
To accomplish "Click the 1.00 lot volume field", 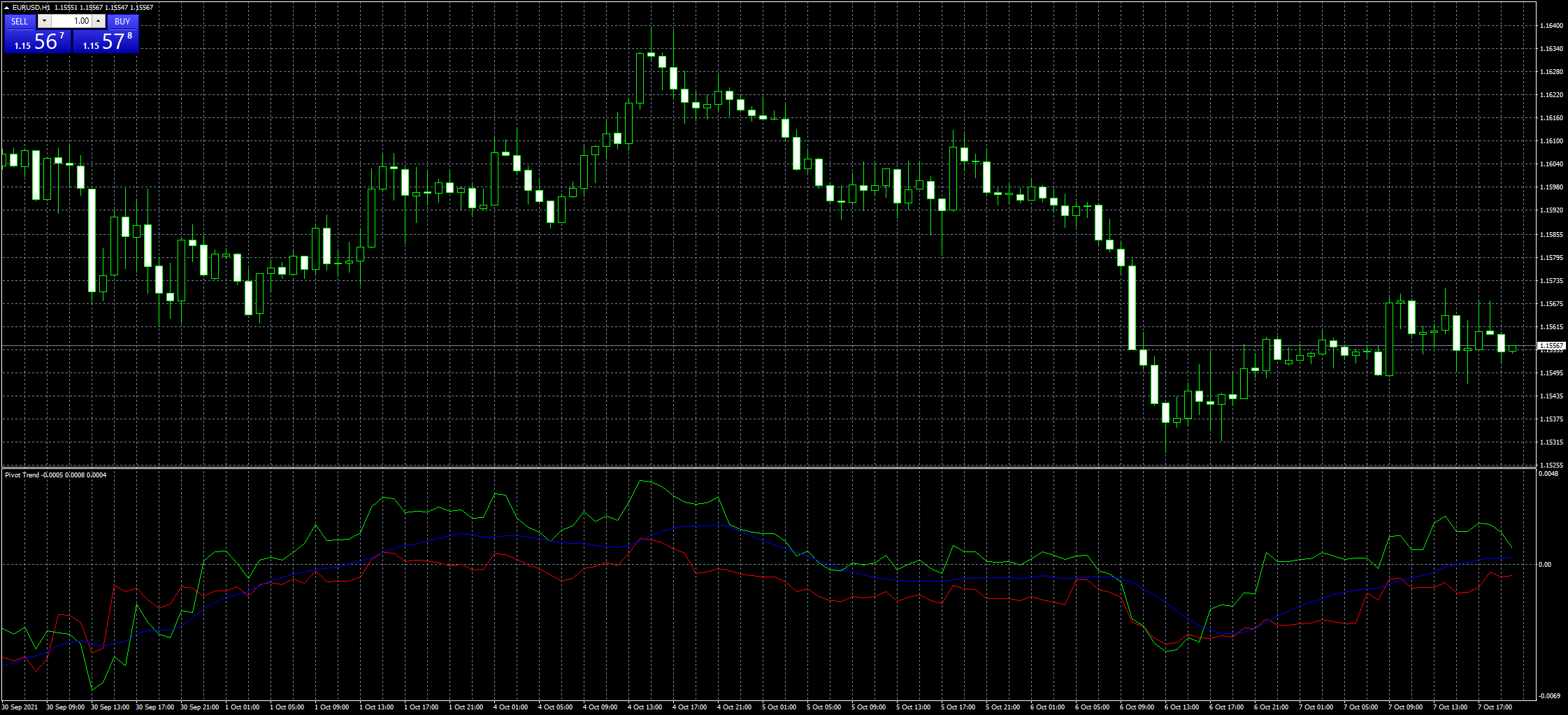I will click(71, 22).
